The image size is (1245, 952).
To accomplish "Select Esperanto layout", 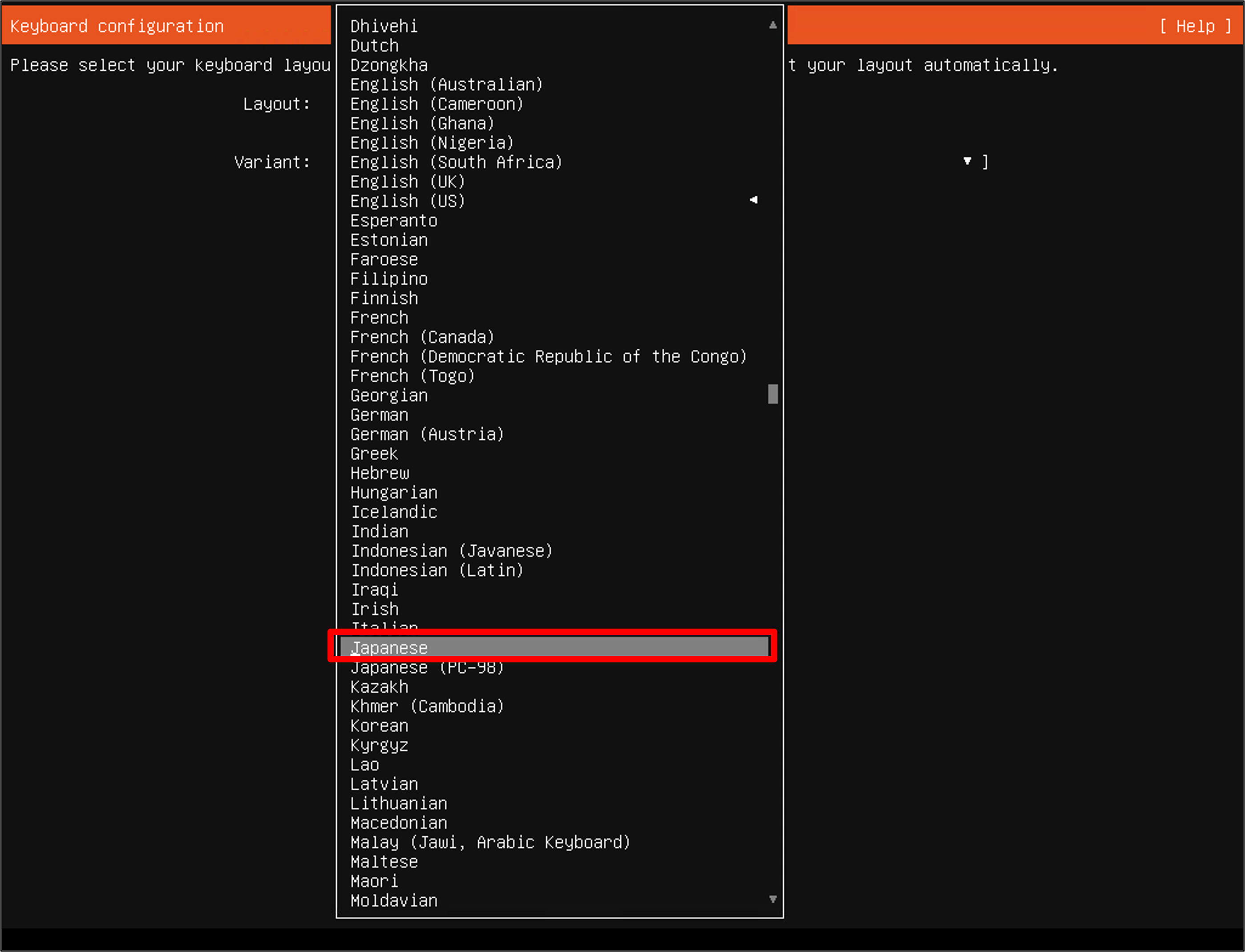I will pyautogui.click(x=393, y=221).
